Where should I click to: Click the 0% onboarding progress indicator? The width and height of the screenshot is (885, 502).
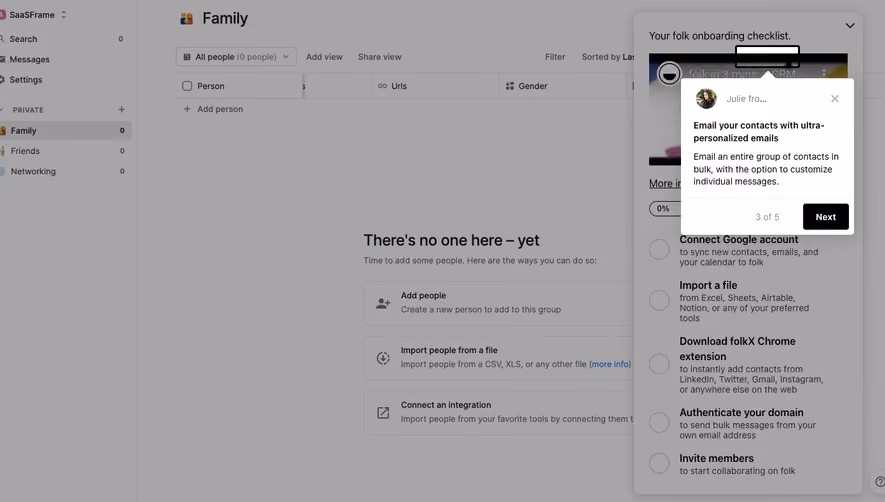click(x=664, y=208)
